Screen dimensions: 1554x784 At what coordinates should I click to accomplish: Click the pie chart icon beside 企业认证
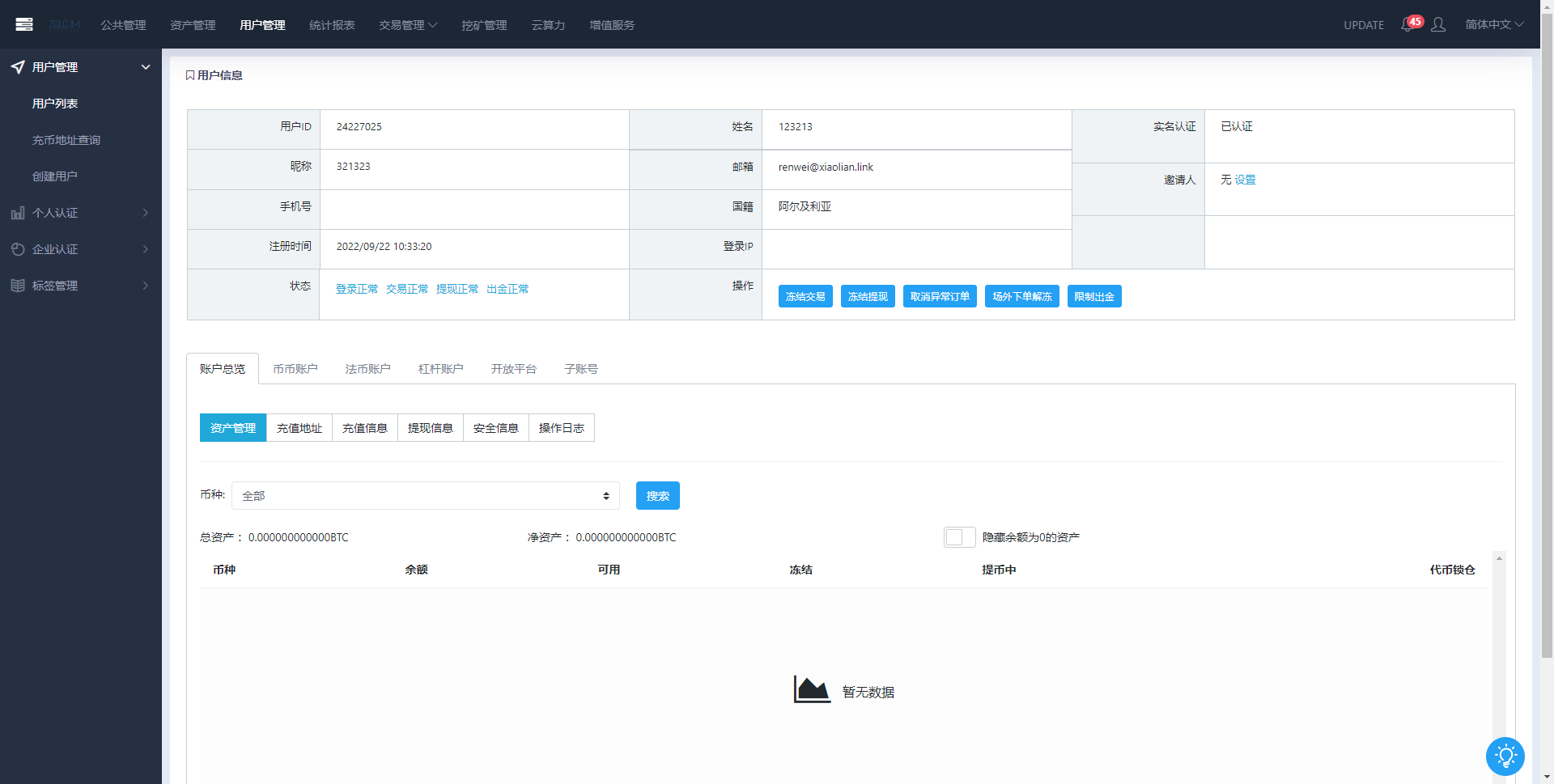point(18,249)
